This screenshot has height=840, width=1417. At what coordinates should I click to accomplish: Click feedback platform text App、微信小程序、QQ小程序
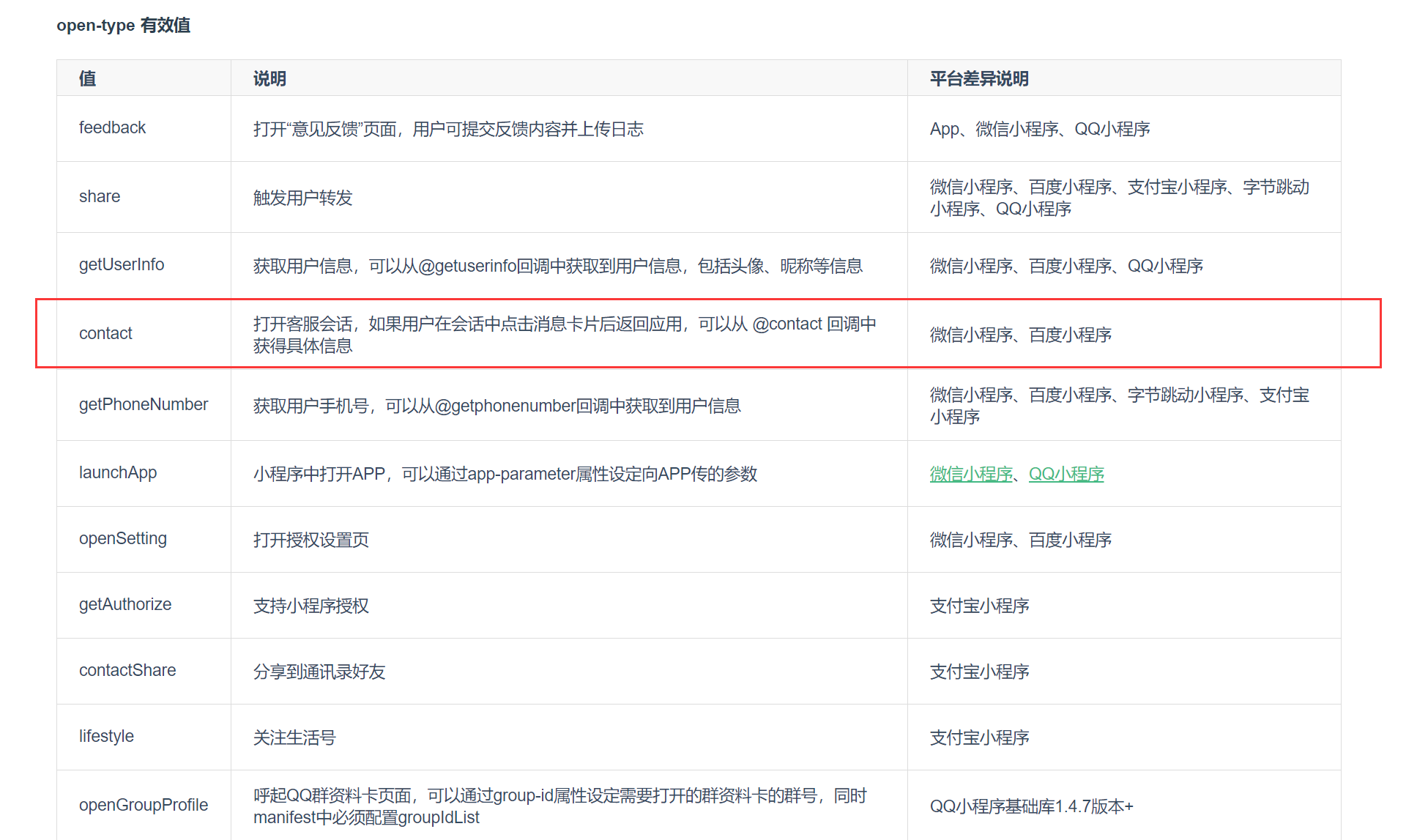coord(1040,129)
